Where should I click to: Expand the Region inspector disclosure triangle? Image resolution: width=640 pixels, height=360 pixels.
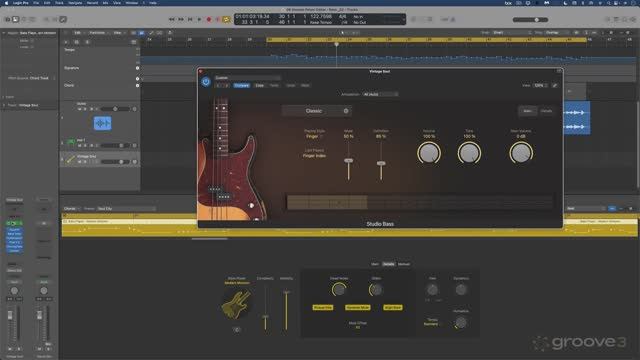(4, 33)
